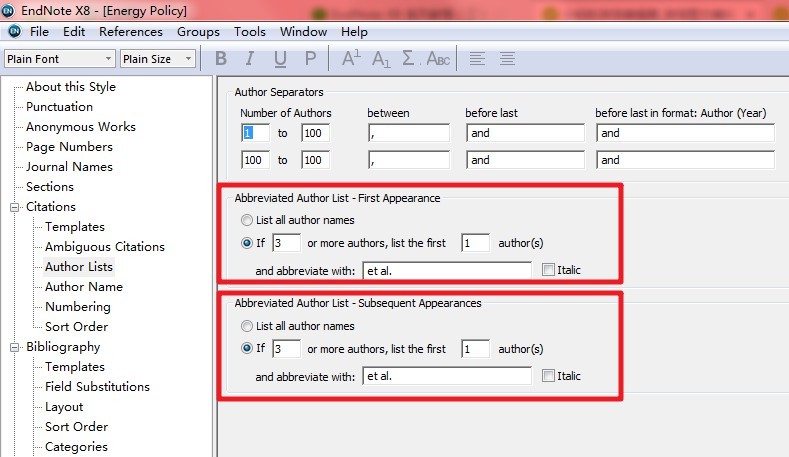789x457 pixels.
Task: Open the Plain Size dropdown
Action: pos(158,59)
